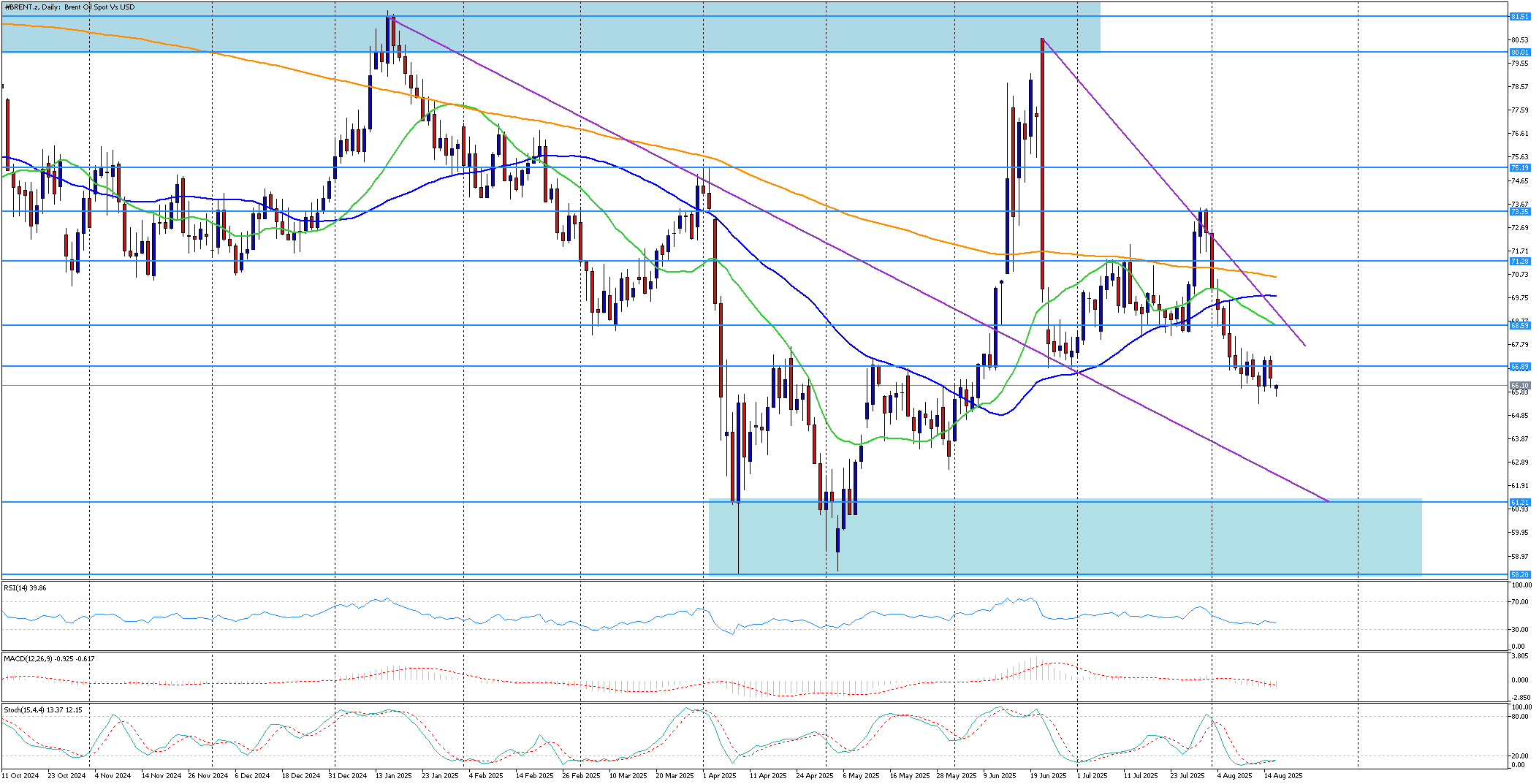Click the 4 Feb 2025 date label

point(486,775)
